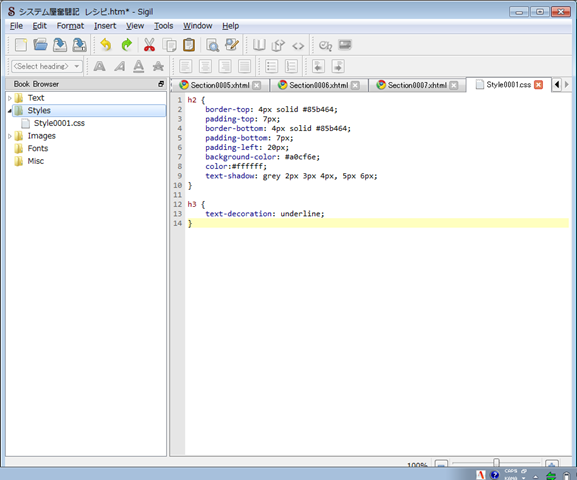This screenshot has height=480, width=577.
Task: Expand the Images folder
Action: pos(10,136)
